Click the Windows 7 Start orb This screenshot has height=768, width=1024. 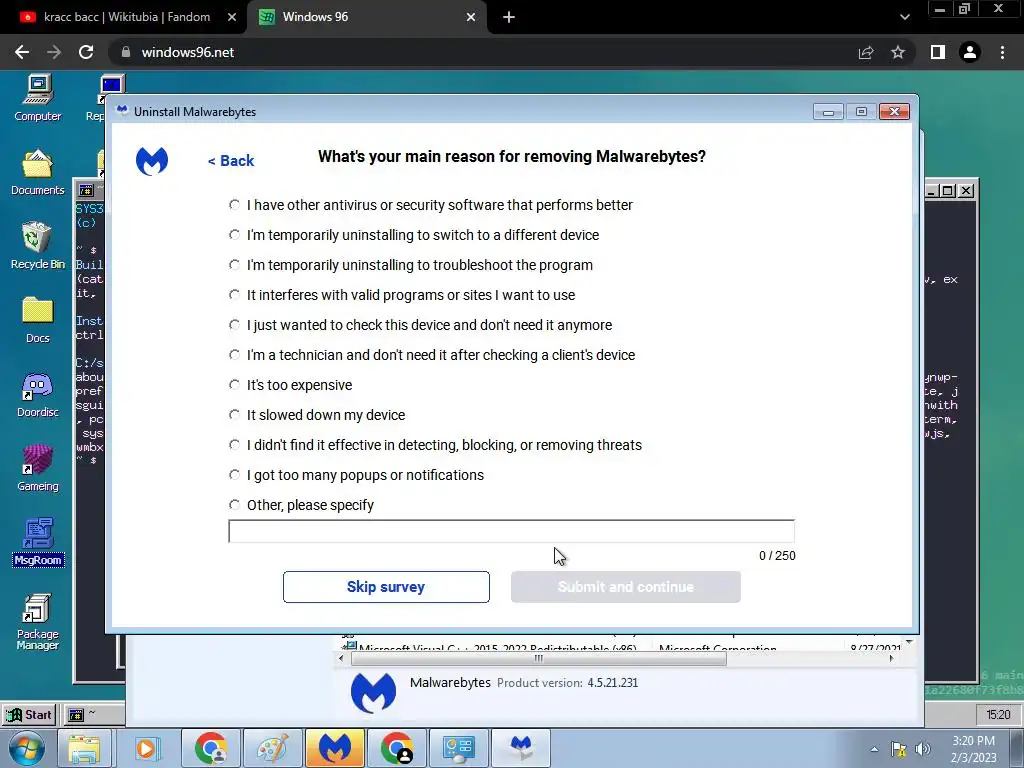click(27, 748)
